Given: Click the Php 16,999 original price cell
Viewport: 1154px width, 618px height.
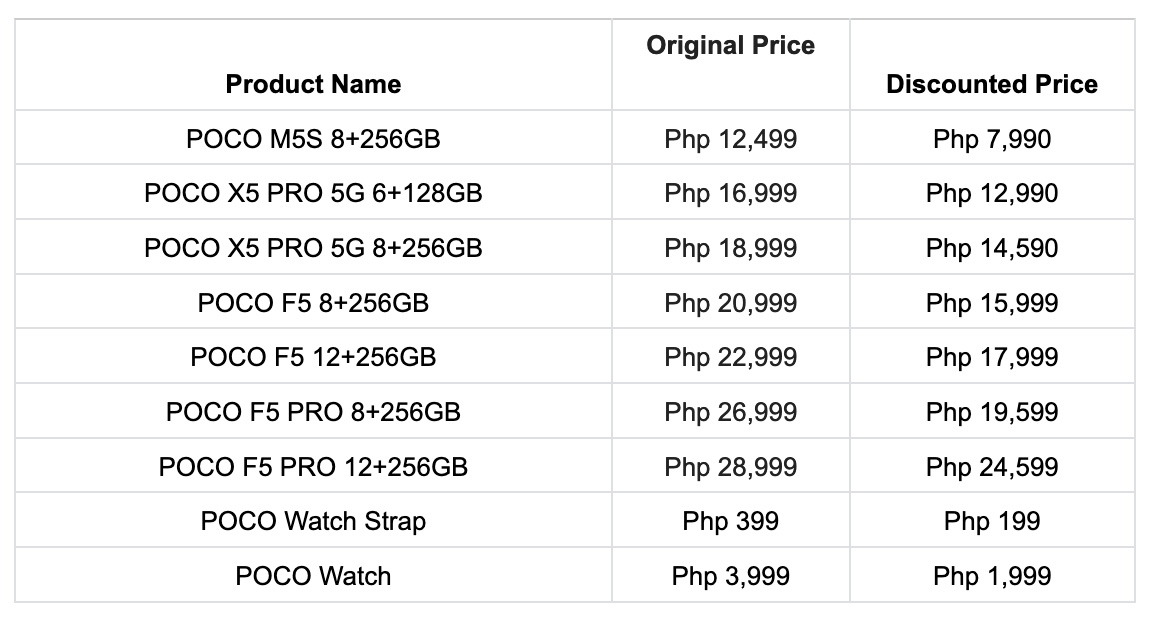Looking at the screenshot, I should 731,193.
